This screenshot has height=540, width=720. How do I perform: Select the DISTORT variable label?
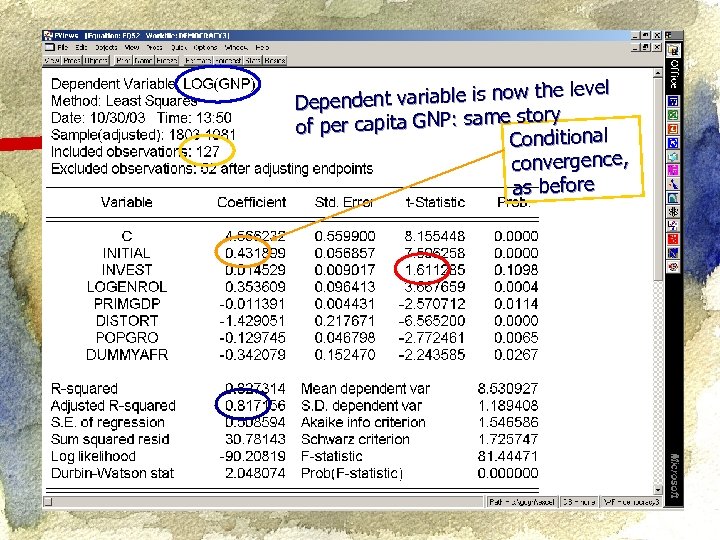click(x=127, y=321)
